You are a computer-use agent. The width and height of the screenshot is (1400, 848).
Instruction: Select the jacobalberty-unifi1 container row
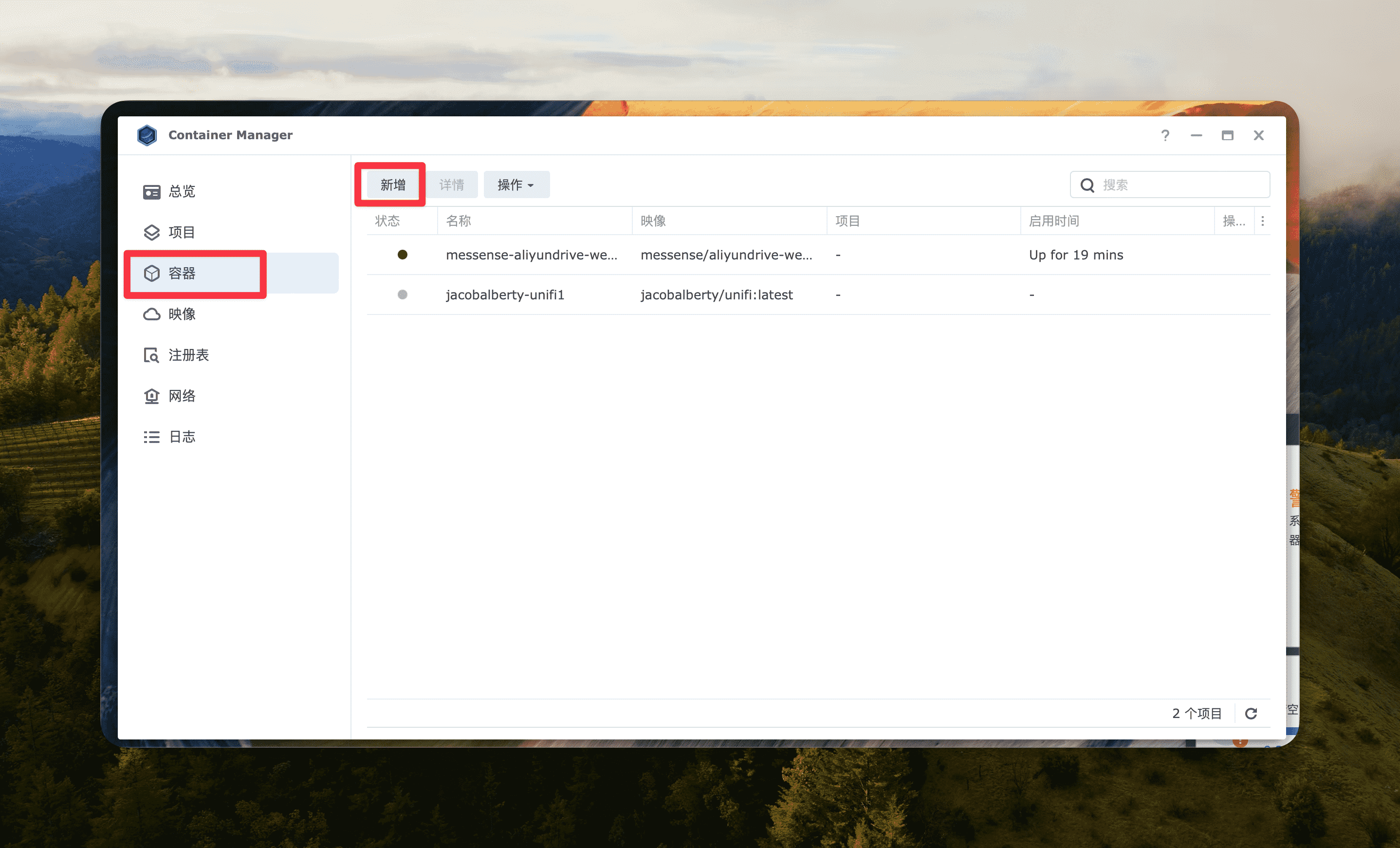pyautogui.click(x=504, y=295)
